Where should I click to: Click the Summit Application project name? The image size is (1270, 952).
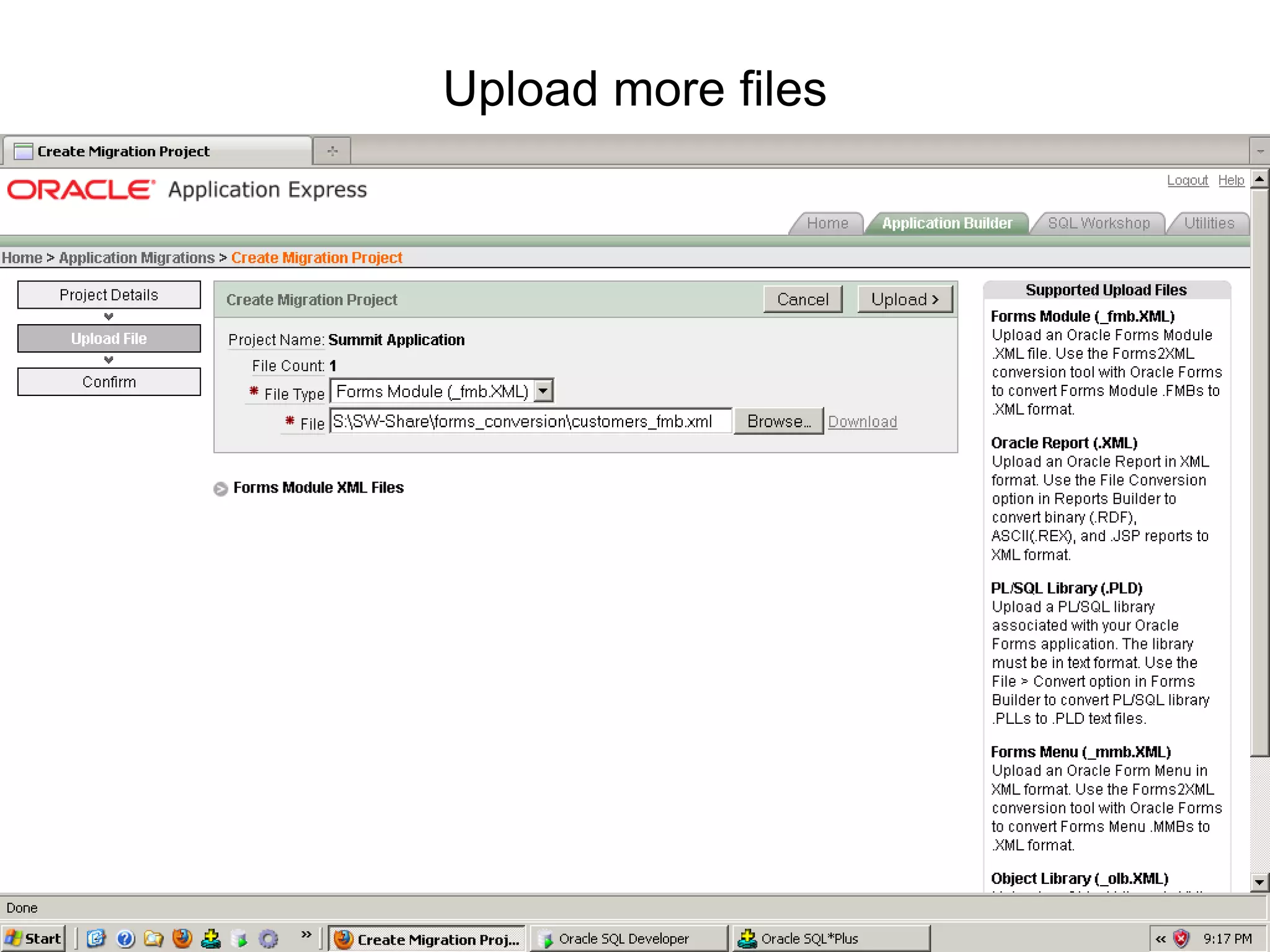pyautogui.click(x=396, y=340)
